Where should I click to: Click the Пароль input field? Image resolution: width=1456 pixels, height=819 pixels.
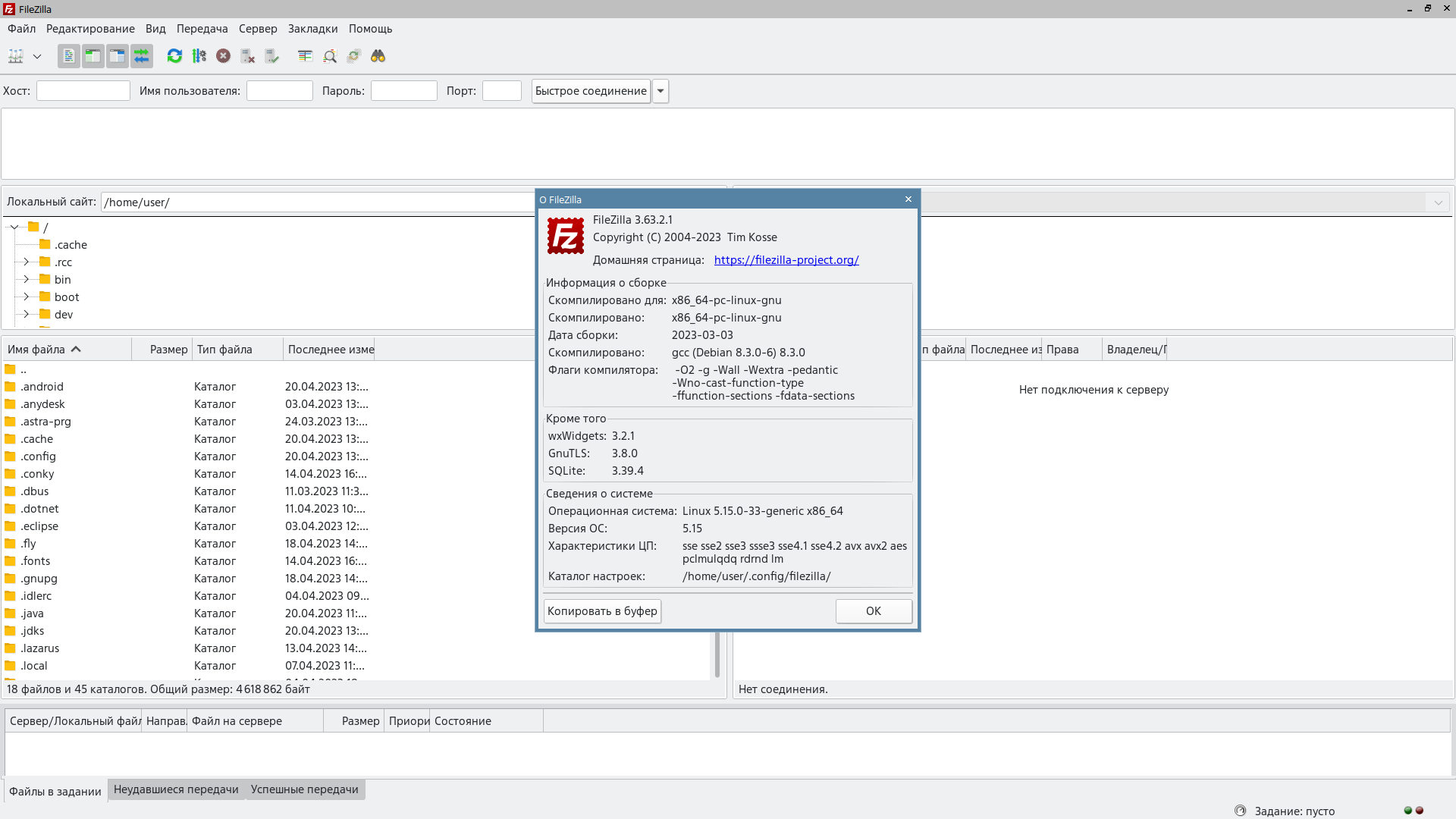point(404,91)
